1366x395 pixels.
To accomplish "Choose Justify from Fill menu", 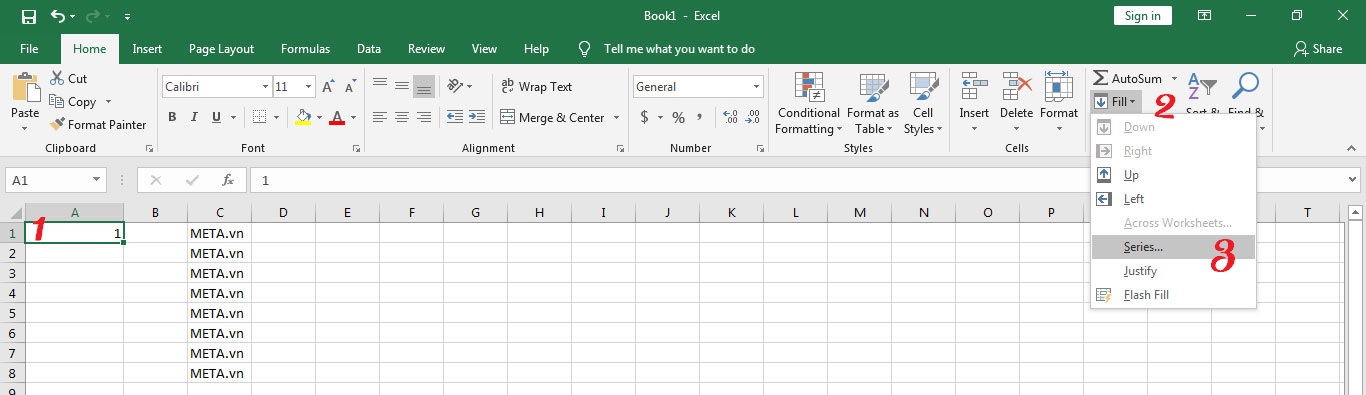I will [1172, 271].
